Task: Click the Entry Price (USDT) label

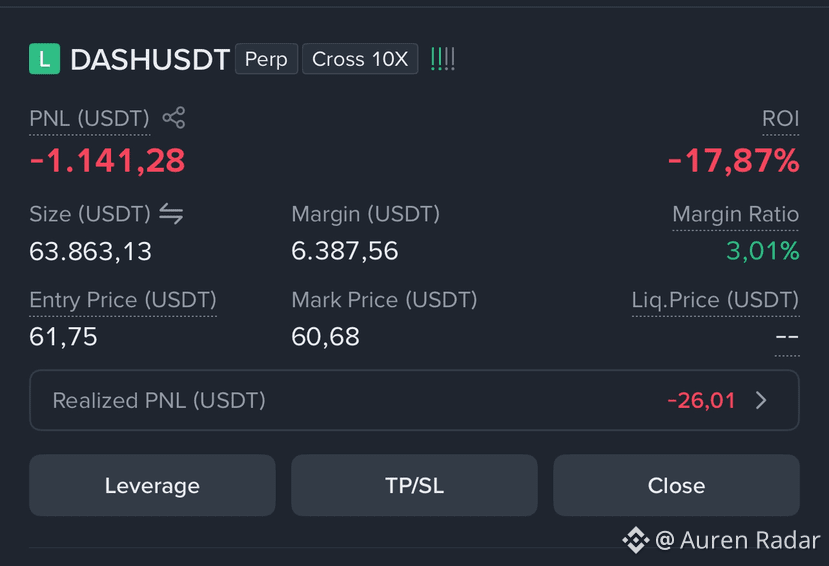Action: pos(123,300)
